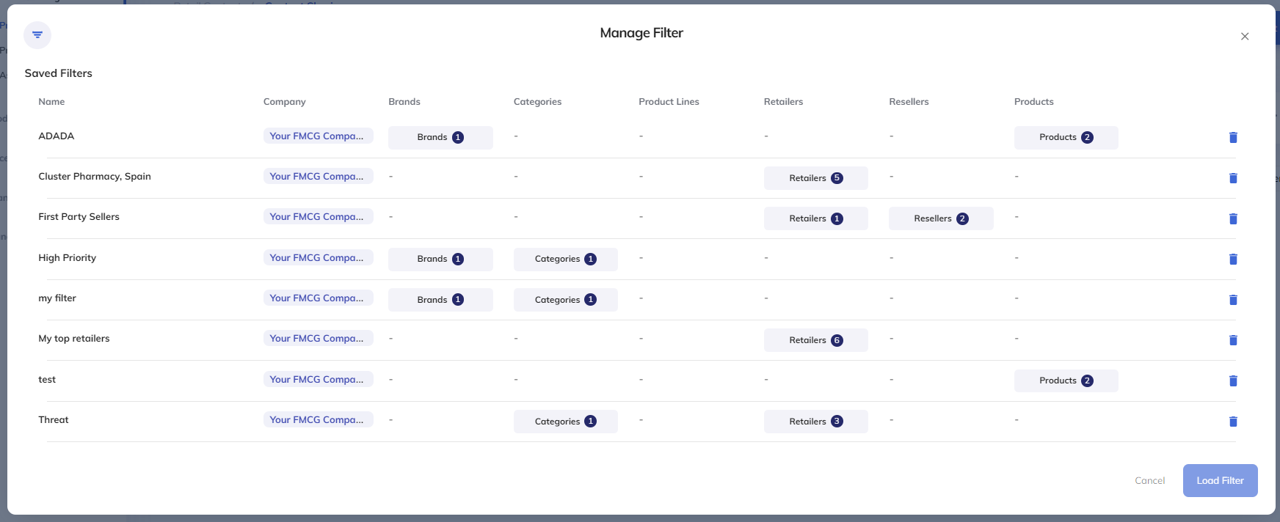The width and height of the screenshot is (1280, 522).
Task: Open Retailers chip for My top retailers
Action: [816, 340]
